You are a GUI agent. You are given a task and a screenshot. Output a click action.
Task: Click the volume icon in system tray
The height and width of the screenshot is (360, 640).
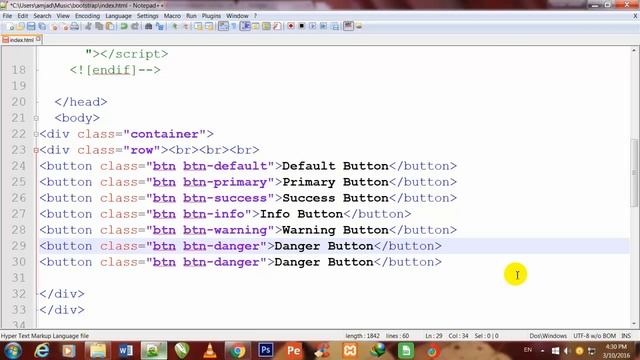pyautogui.click(x=567, y=351)
